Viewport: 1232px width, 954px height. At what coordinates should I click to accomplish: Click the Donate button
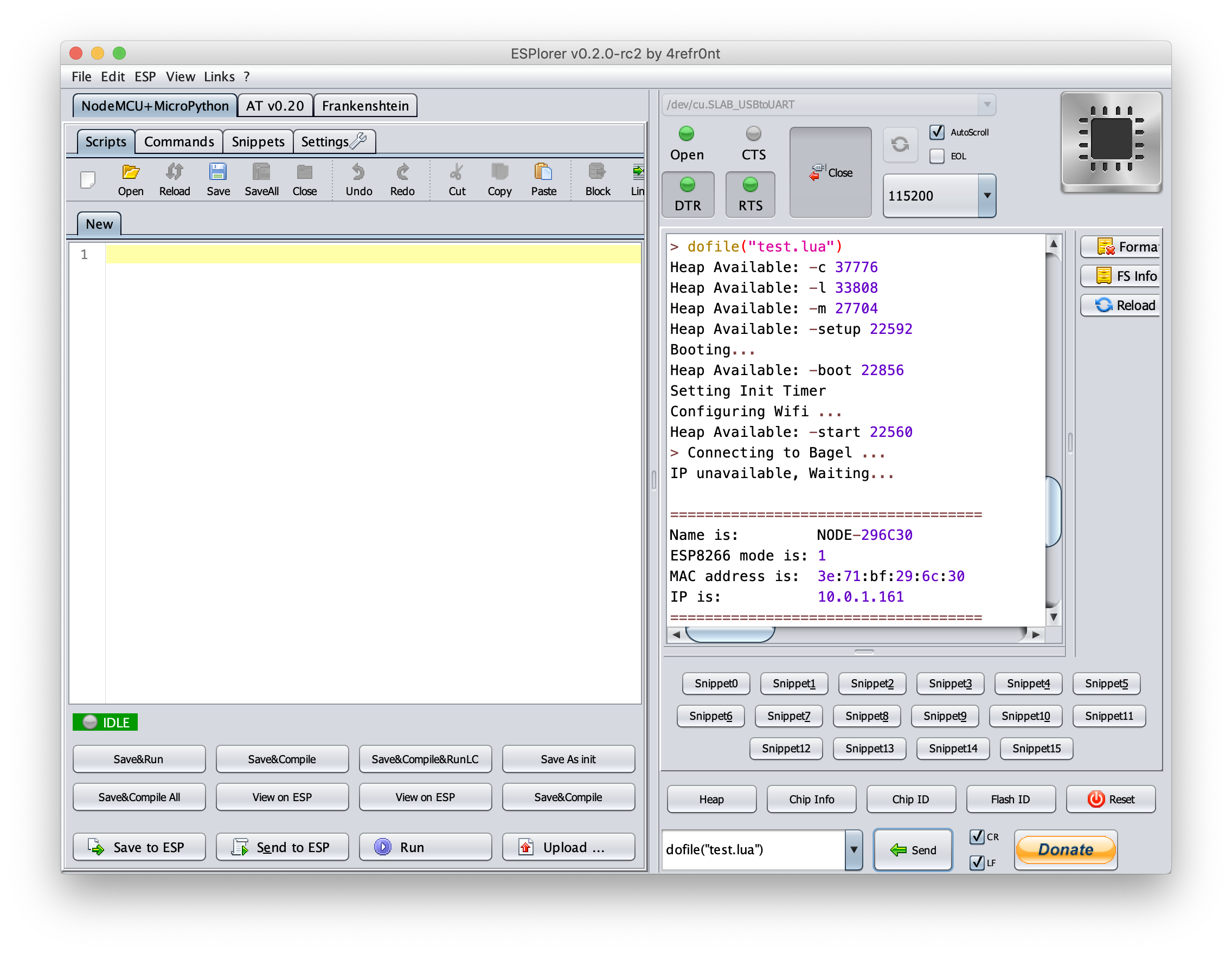point(1066,850)
